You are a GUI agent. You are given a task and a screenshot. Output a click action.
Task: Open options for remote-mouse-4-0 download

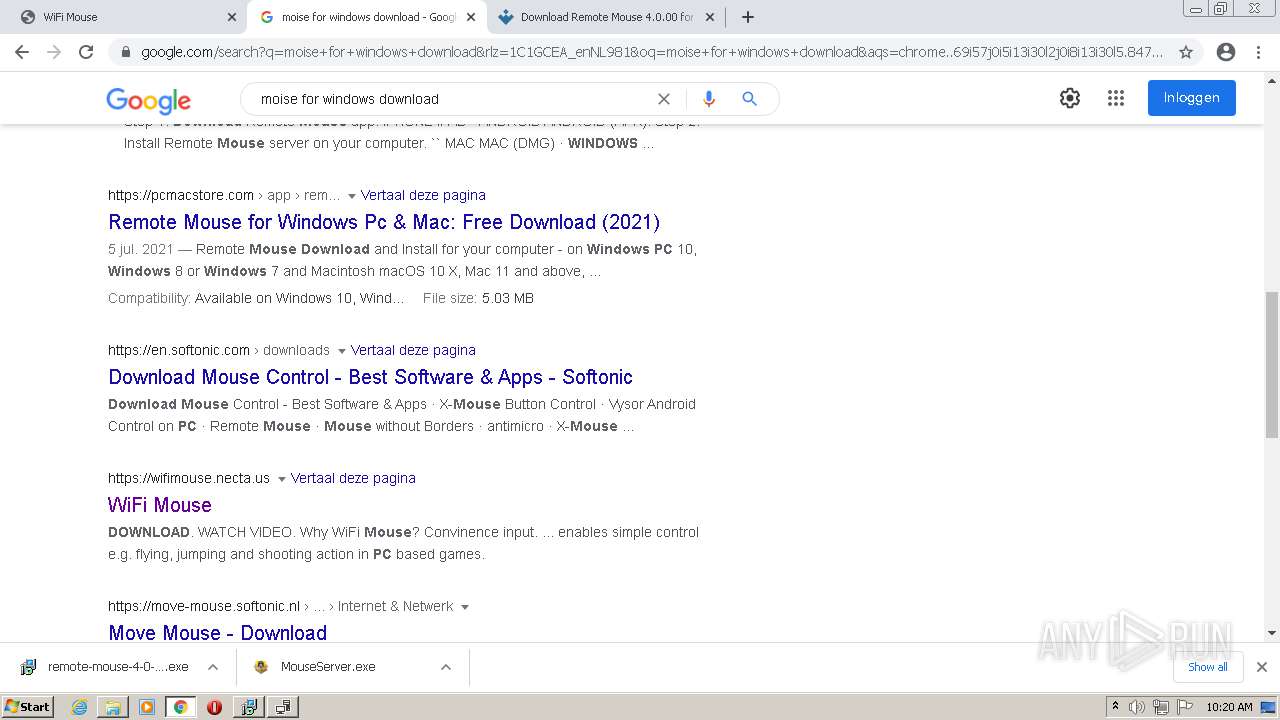click(213, 667)
